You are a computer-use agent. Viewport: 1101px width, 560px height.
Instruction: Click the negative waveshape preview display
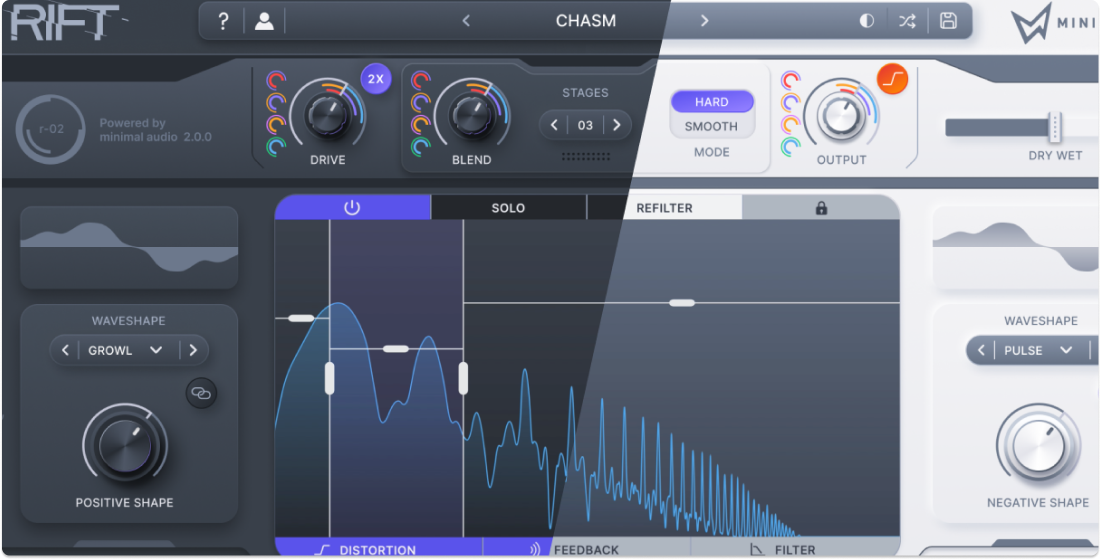(x=1016, y=248)
